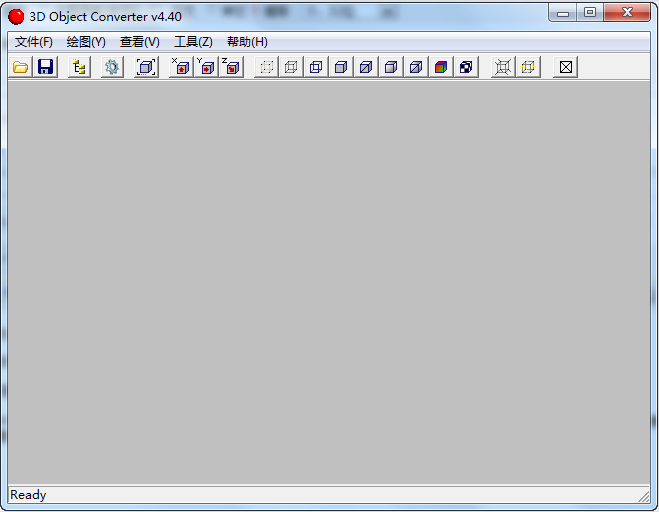Screen dimensions: 659x512
Task: Click the open folder icon in toolbar
Action: 20,67
